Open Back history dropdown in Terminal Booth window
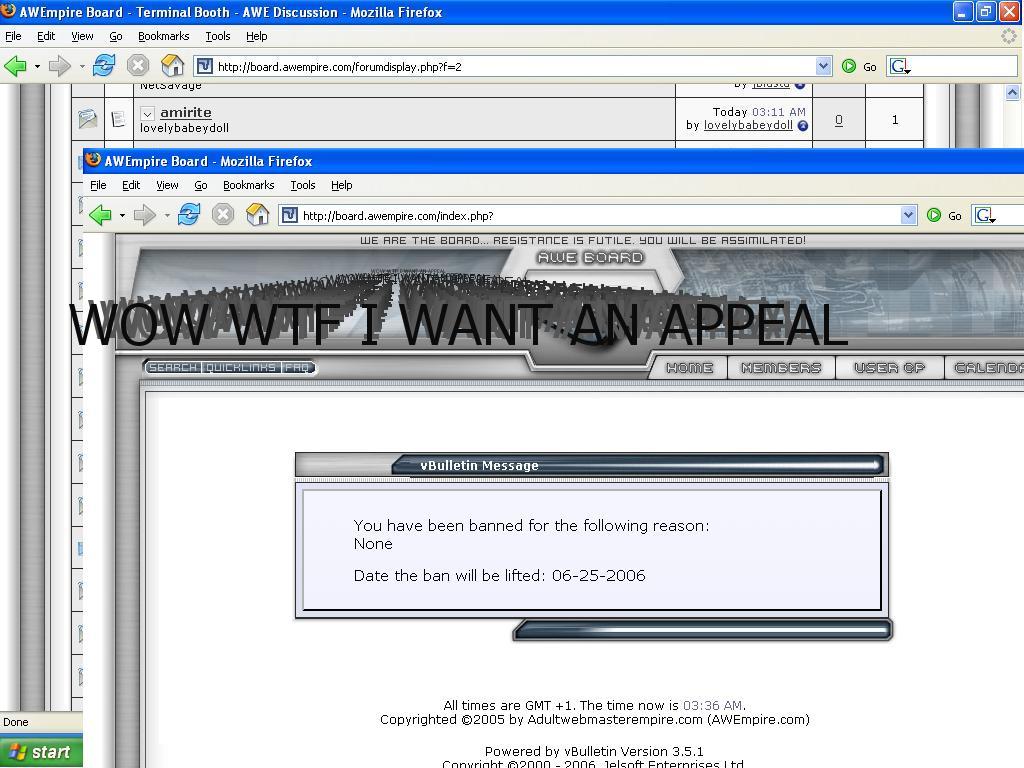This screenshot has width=1024, height=768. tap(37, 67)
